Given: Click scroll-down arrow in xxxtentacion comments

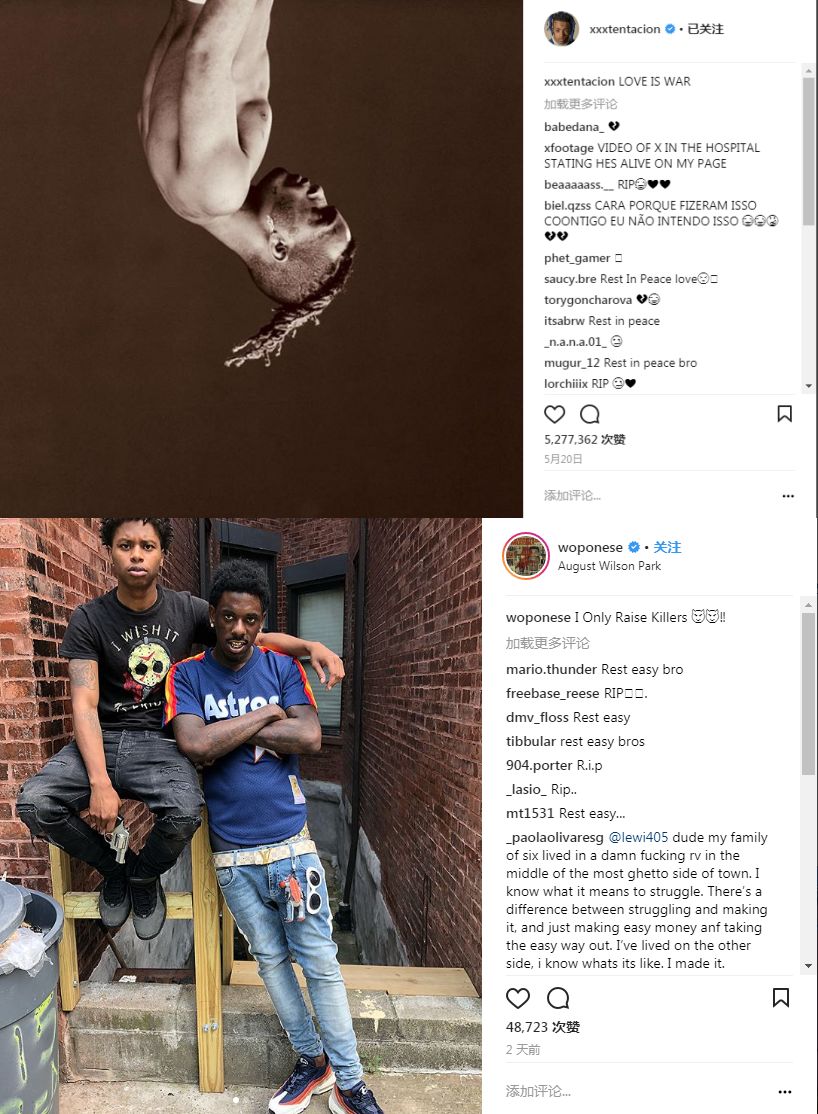Looking at the screenshot, I should (x=808, y=386).
